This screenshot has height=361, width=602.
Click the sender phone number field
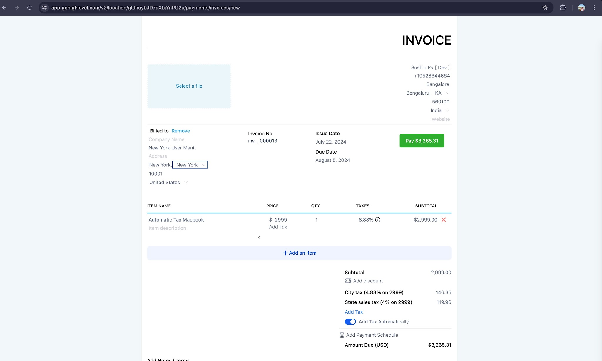click(x=432, y=76)
